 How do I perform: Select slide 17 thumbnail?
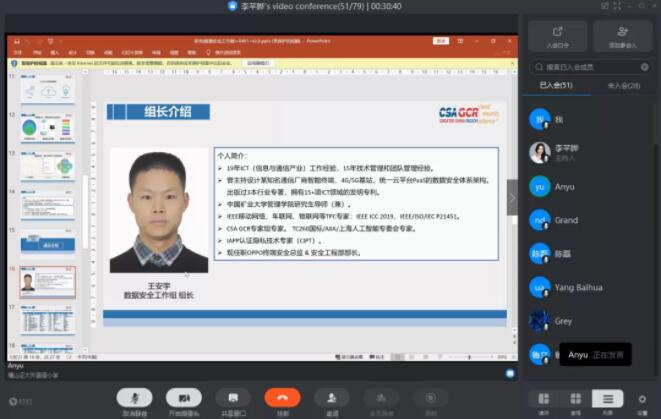[48, 320]
